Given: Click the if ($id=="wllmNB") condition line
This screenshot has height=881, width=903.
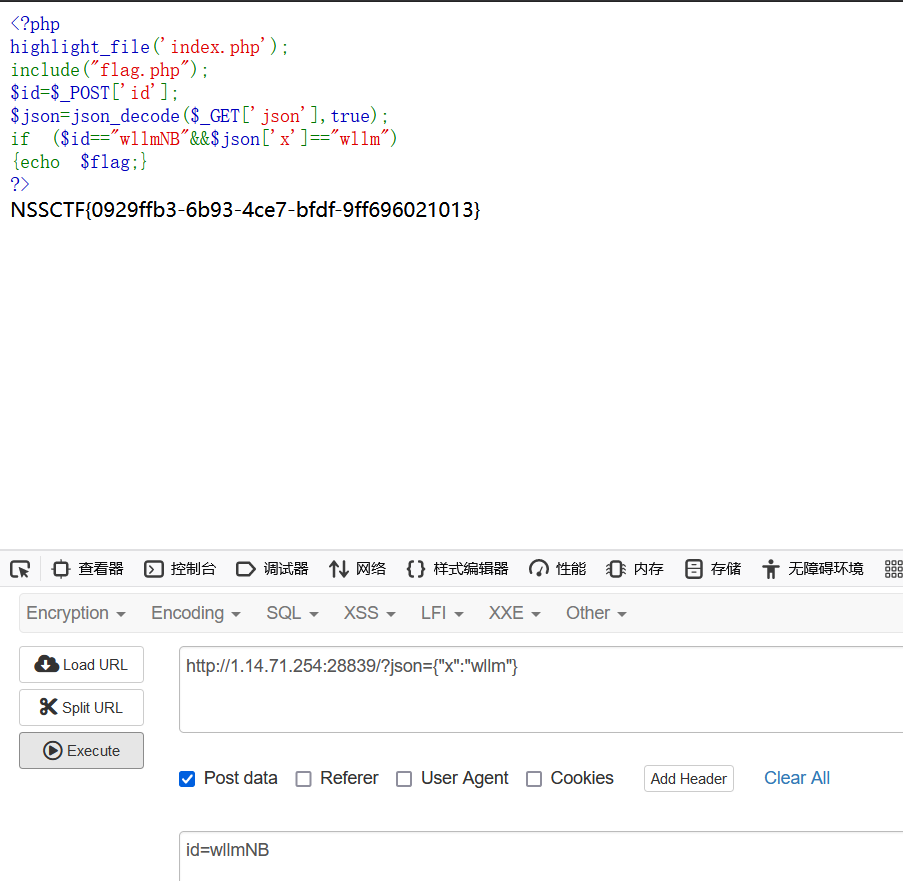Looking at the screenshot, I should tap(204, 139).
